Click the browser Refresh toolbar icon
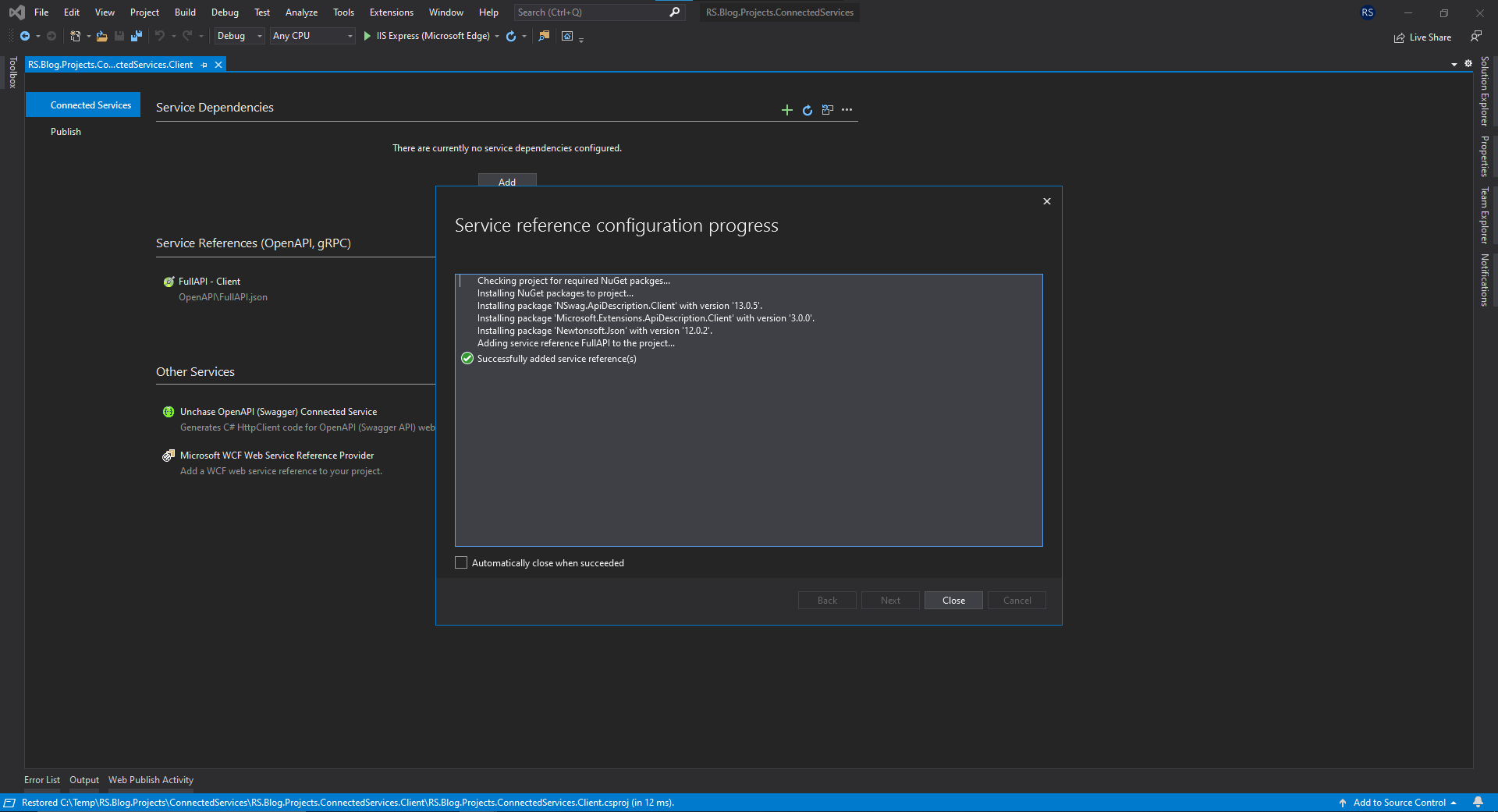 511,36
